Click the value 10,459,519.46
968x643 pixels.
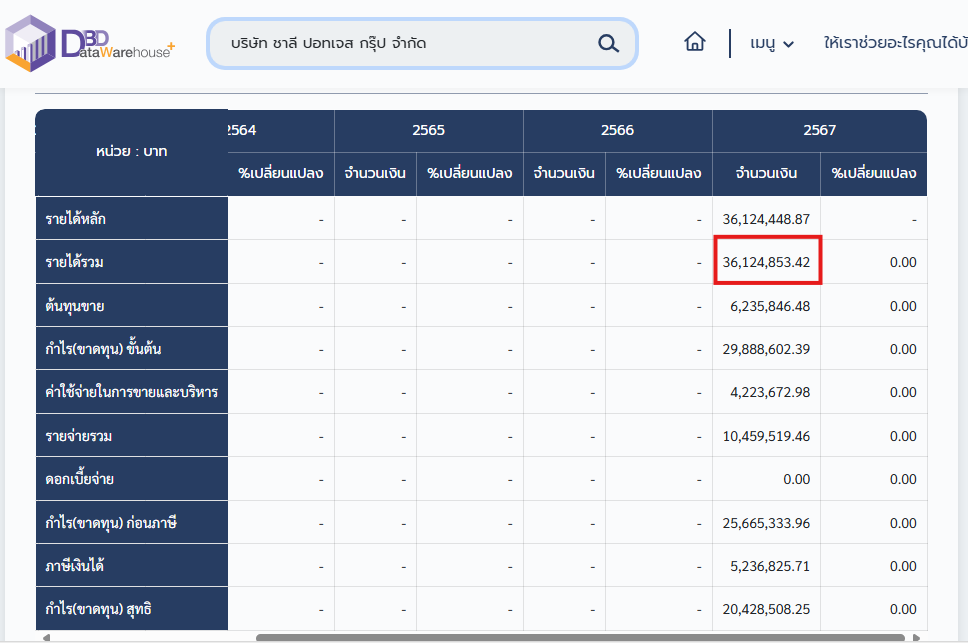coord(766,436)
